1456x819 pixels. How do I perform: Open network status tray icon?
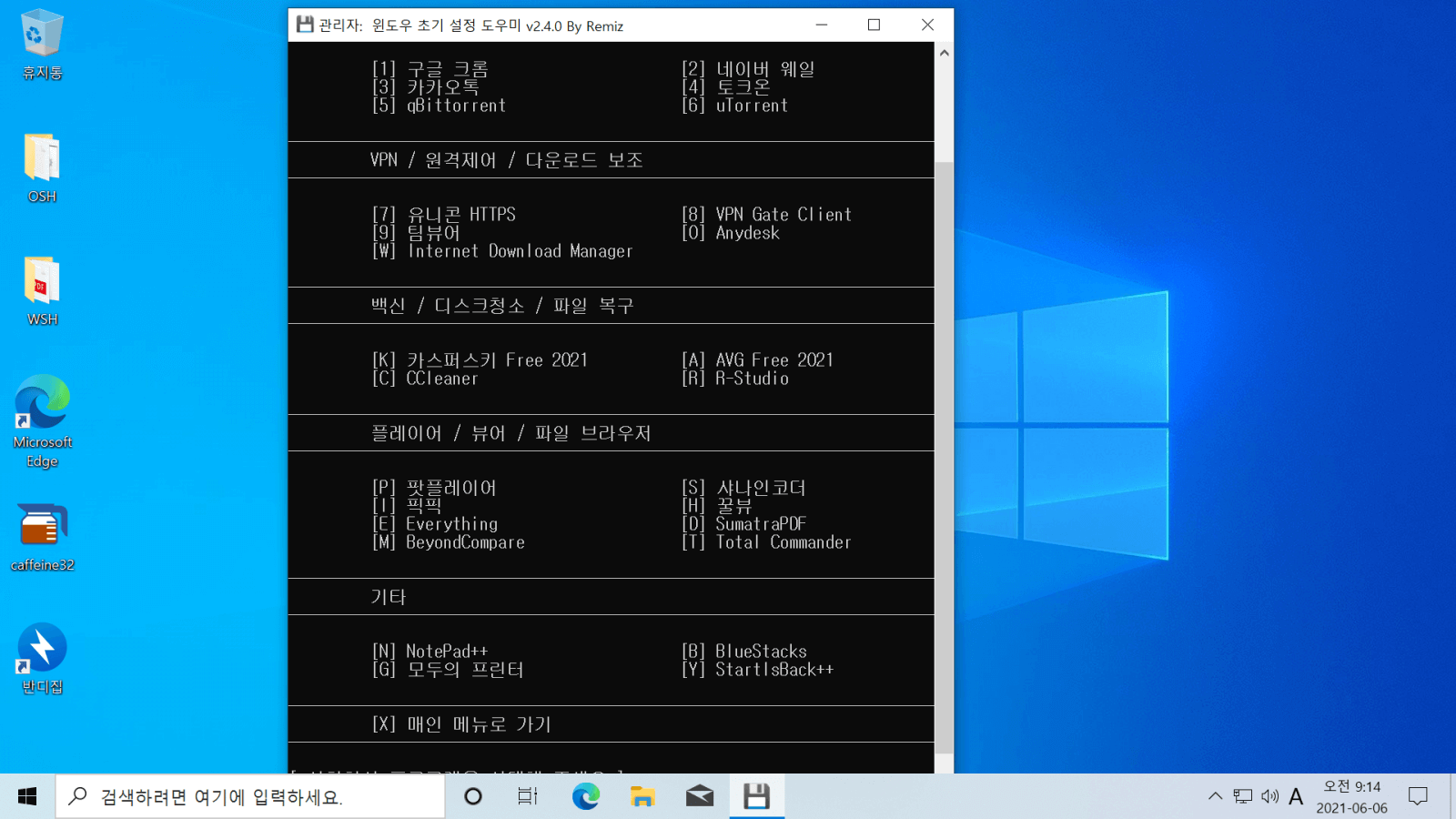(x=1242, y=796)
